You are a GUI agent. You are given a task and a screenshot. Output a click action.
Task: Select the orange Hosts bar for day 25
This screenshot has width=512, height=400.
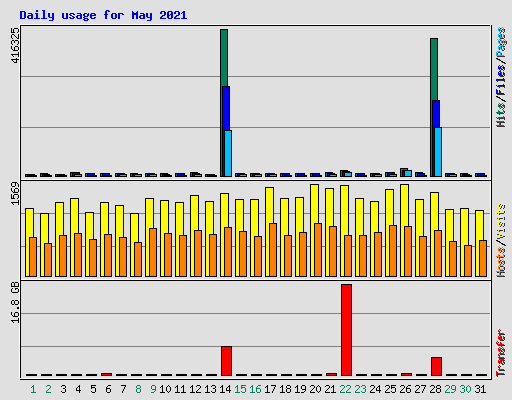coord(393,251)
